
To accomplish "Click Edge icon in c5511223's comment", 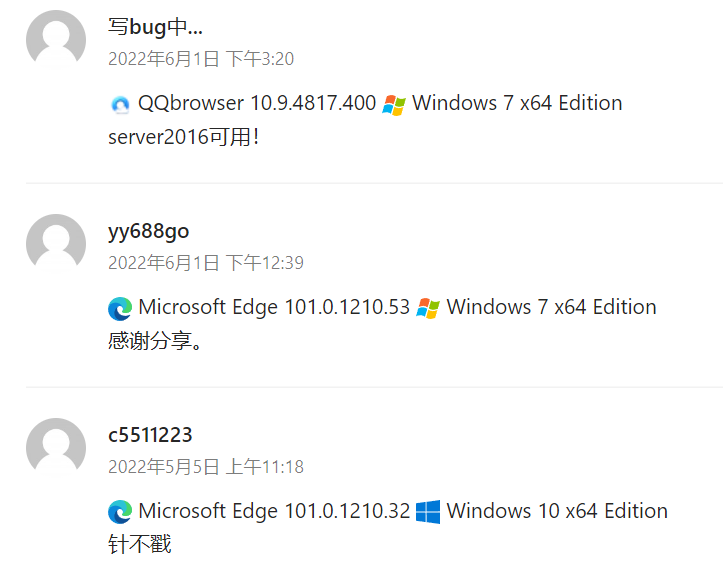I will coord(120,512).
